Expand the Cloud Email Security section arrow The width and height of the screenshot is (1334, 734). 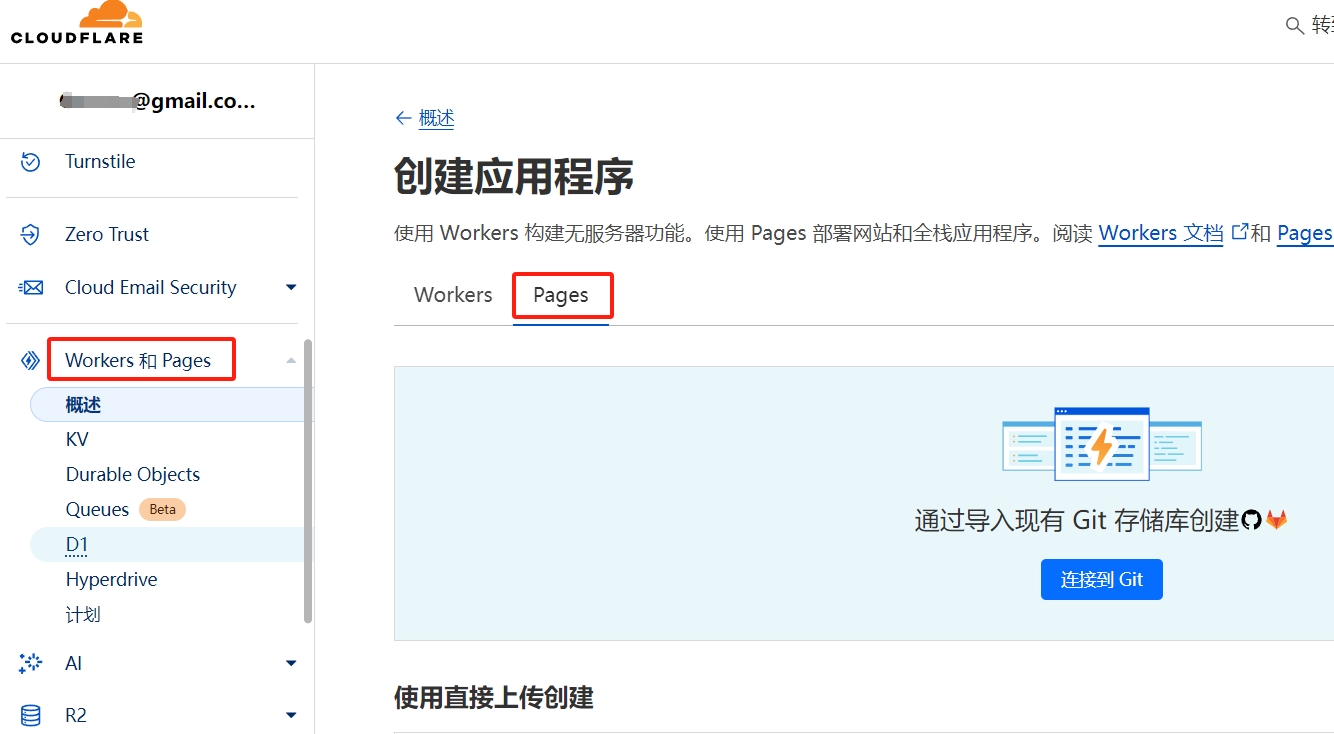(291, 288)
